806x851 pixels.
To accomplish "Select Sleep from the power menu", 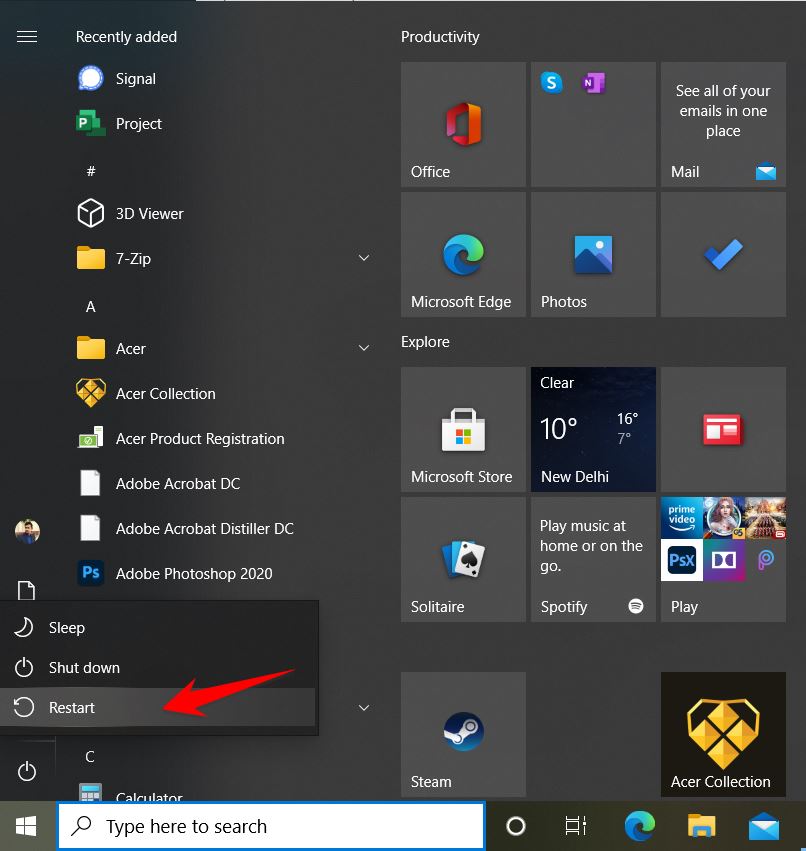I will click(x=157, y=627).
